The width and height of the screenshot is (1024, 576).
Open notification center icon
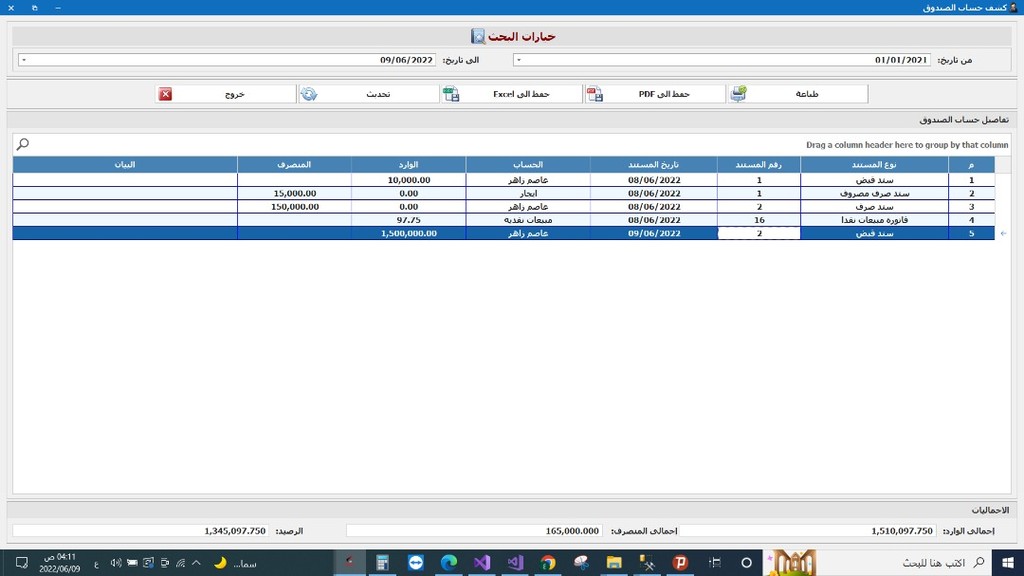point(22,562)
